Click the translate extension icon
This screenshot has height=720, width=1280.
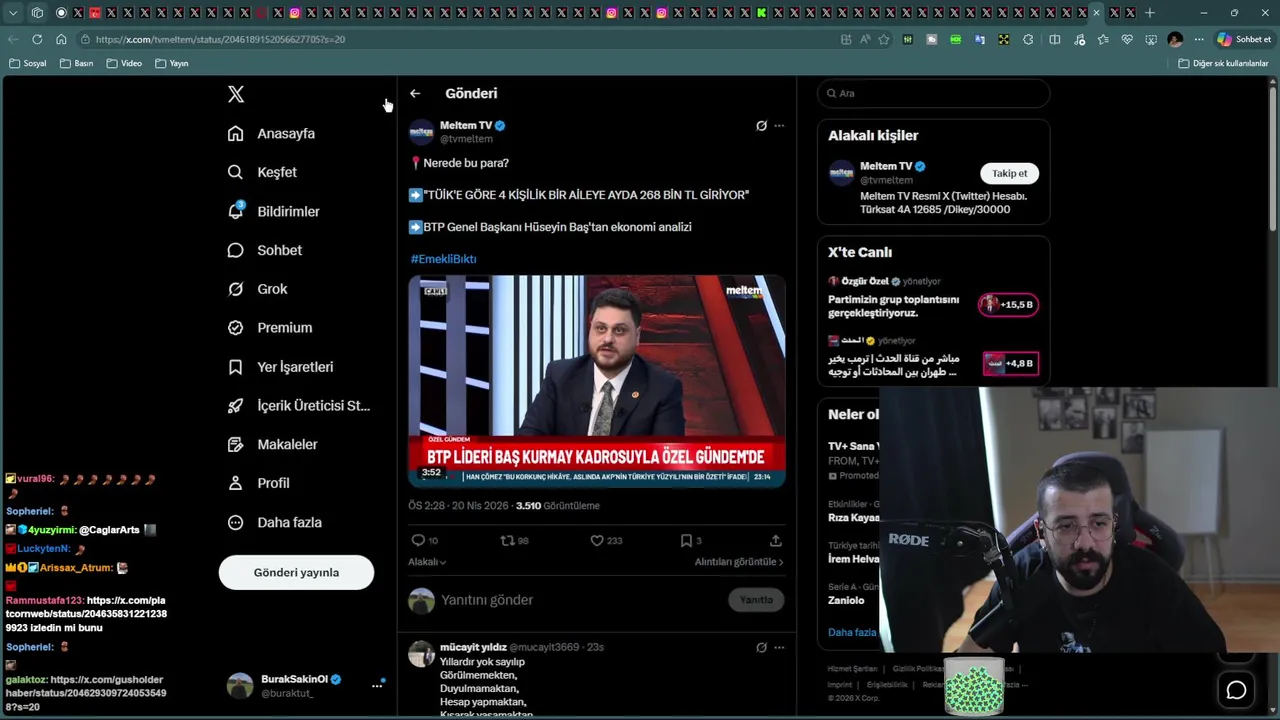[980, 39]
